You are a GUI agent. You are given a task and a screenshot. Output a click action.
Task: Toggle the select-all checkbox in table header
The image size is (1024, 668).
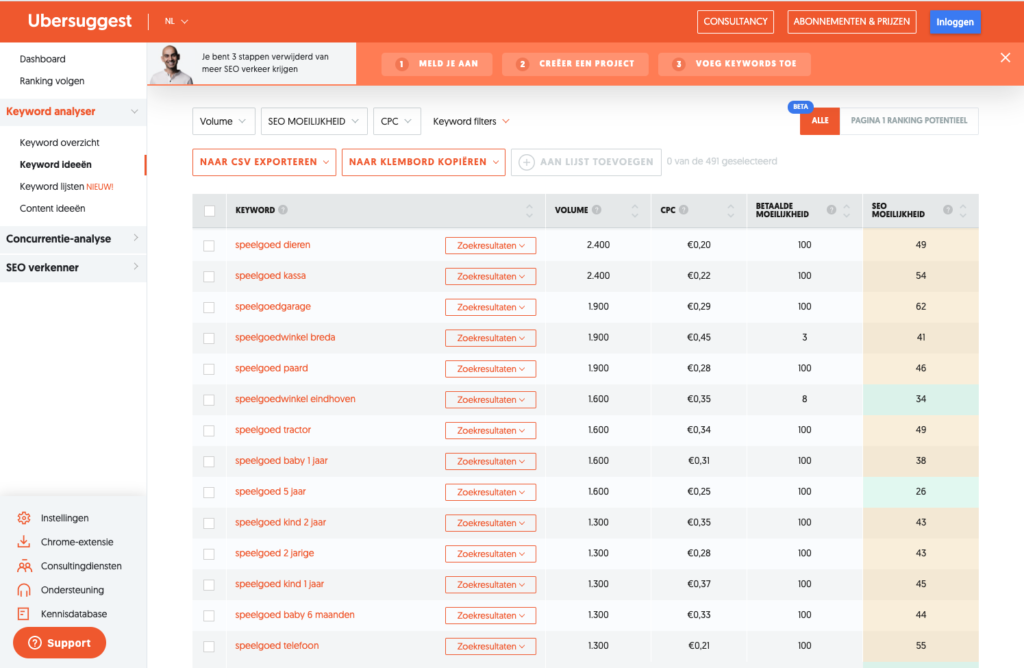(x=209, y=211)
